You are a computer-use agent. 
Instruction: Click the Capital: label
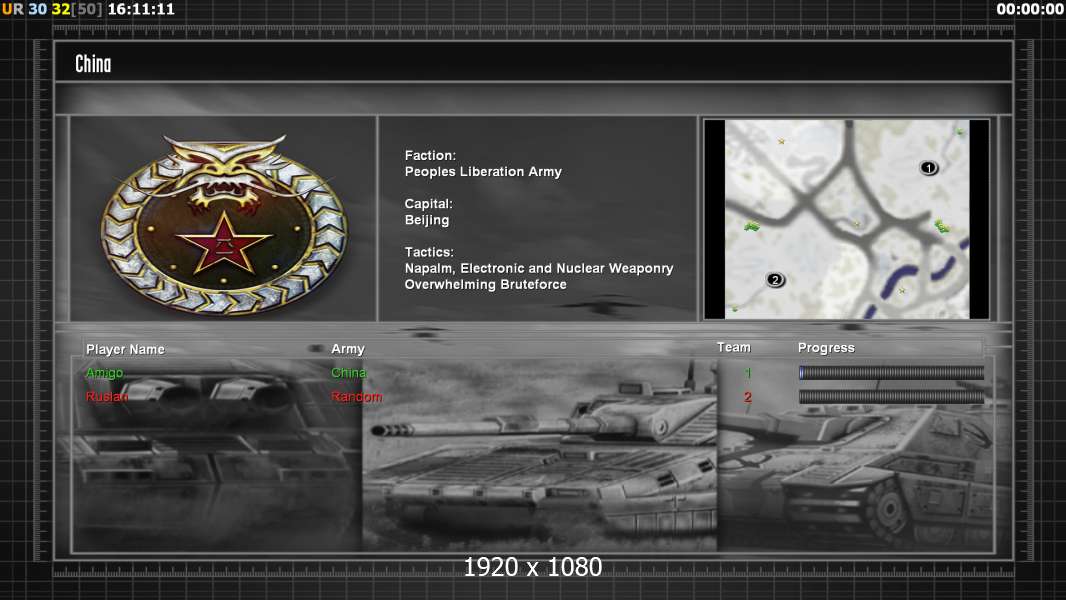click(428, 203)
